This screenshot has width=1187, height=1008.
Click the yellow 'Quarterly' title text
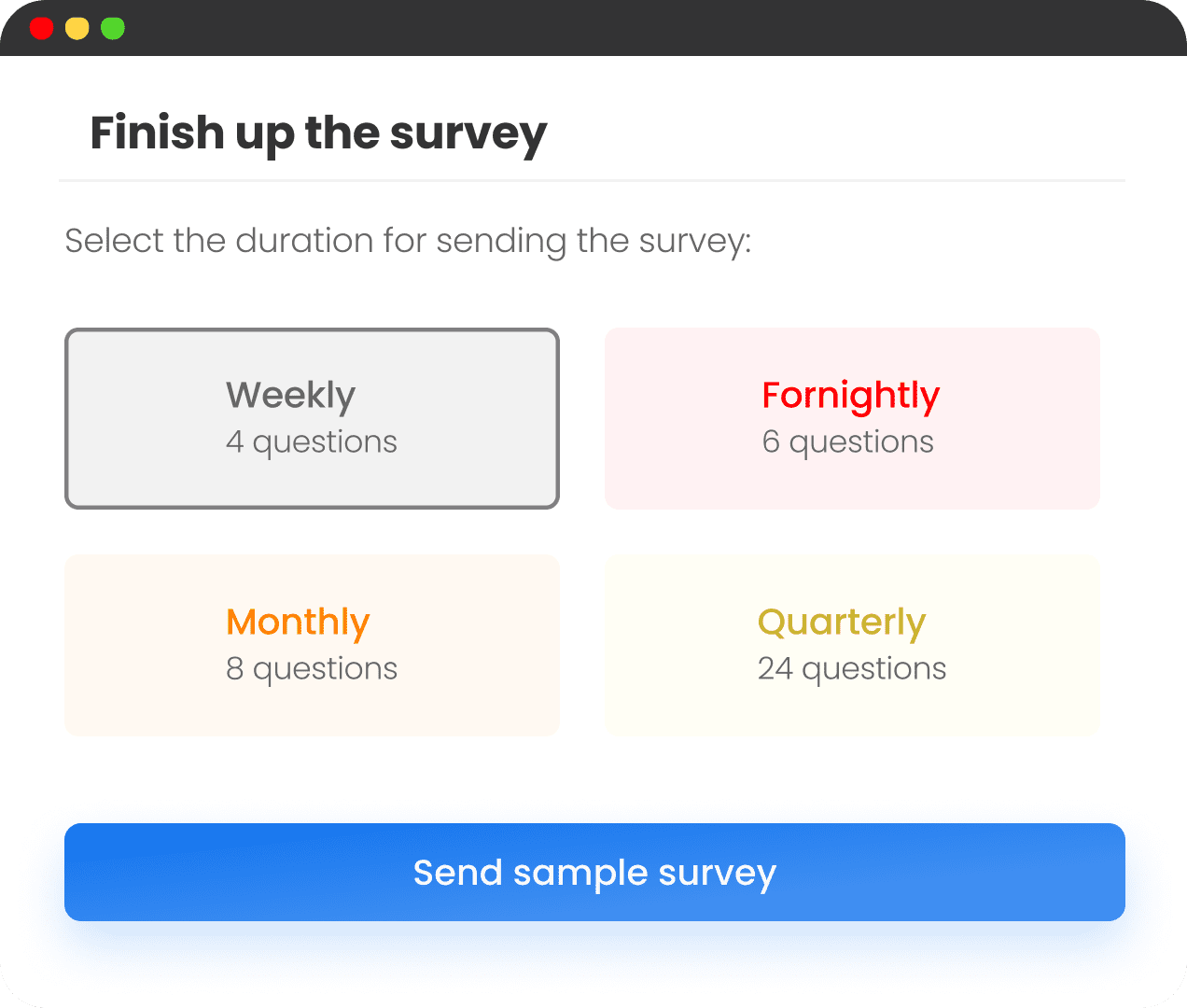point(842,623)
